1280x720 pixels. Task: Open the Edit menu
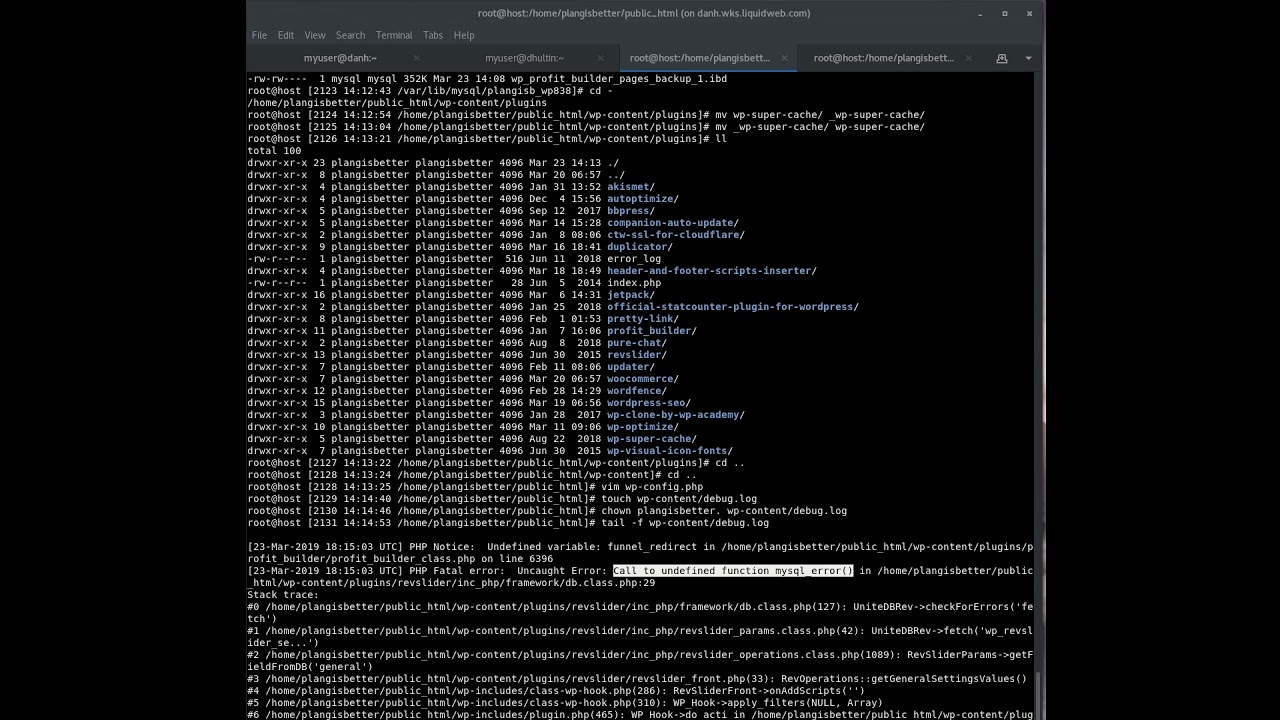[286, 35]
